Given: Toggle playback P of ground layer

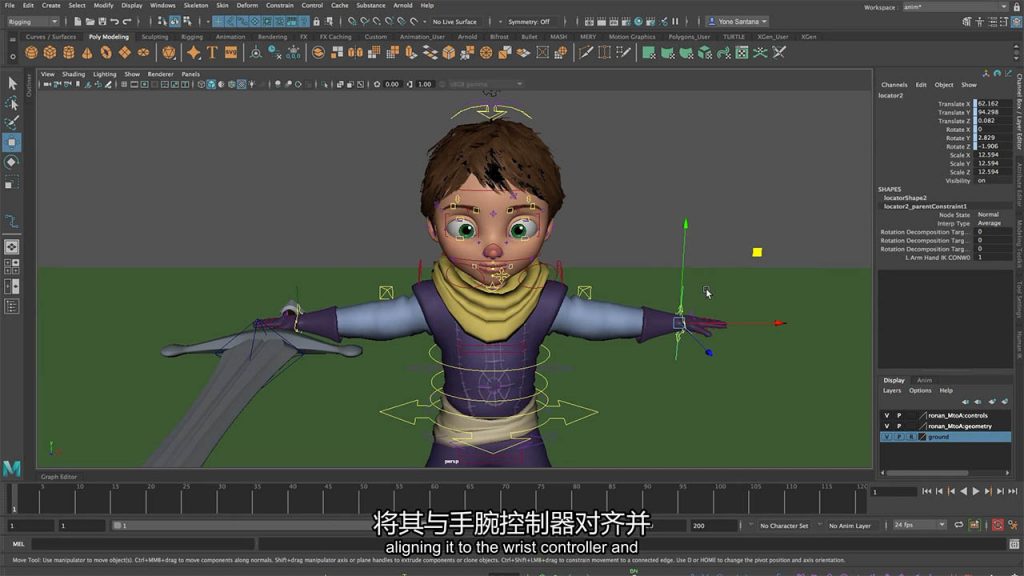Looking at the screenshot, I should [899, 436].
